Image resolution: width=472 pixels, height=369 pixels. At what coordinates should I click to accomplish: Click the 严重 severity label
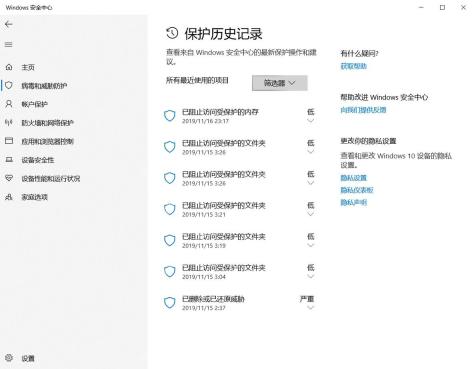[307, 299]
